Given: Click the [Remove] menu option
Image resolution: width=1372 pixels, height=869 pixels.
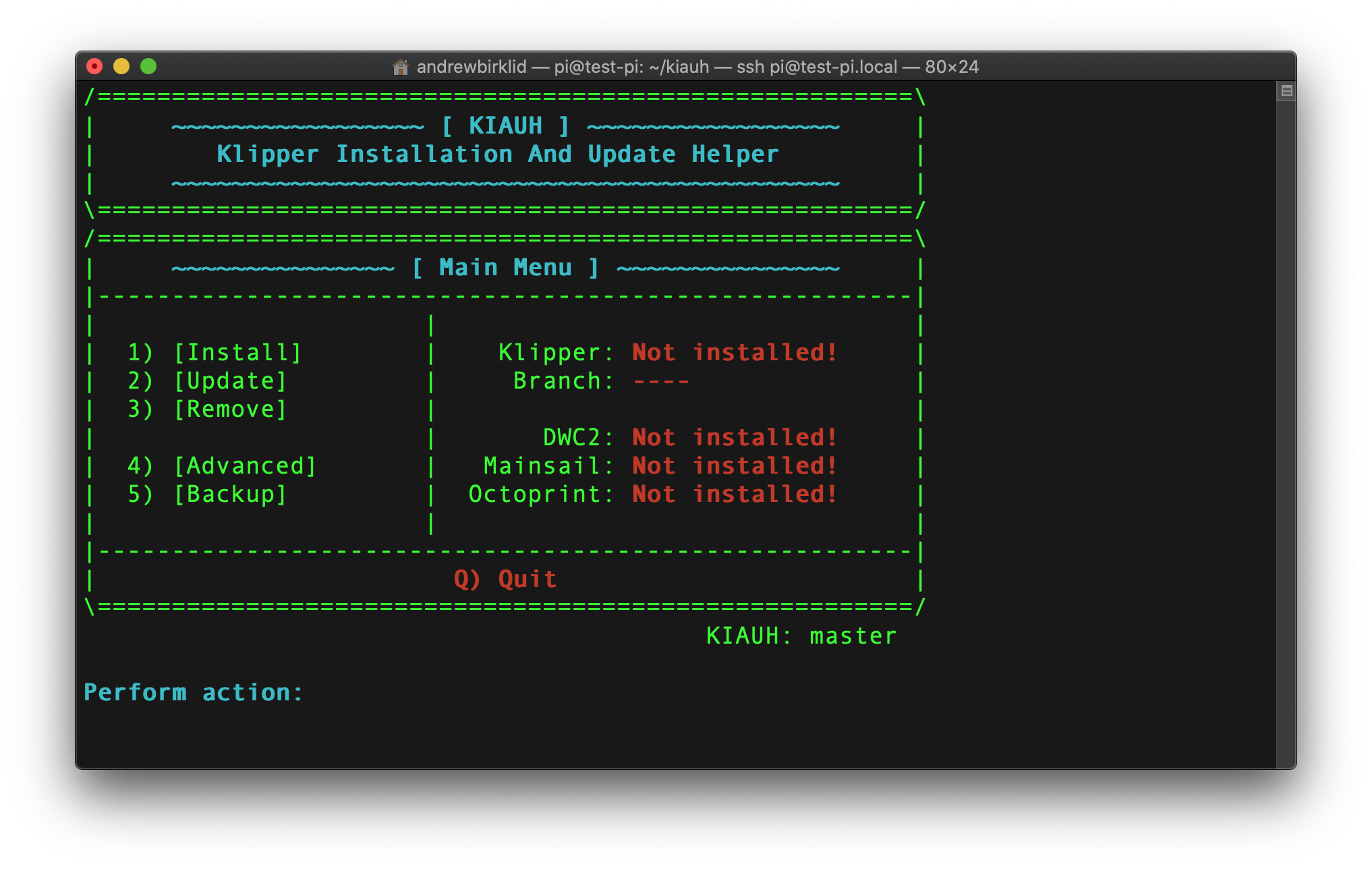Looking at the screenshot, I should [230, 409].
